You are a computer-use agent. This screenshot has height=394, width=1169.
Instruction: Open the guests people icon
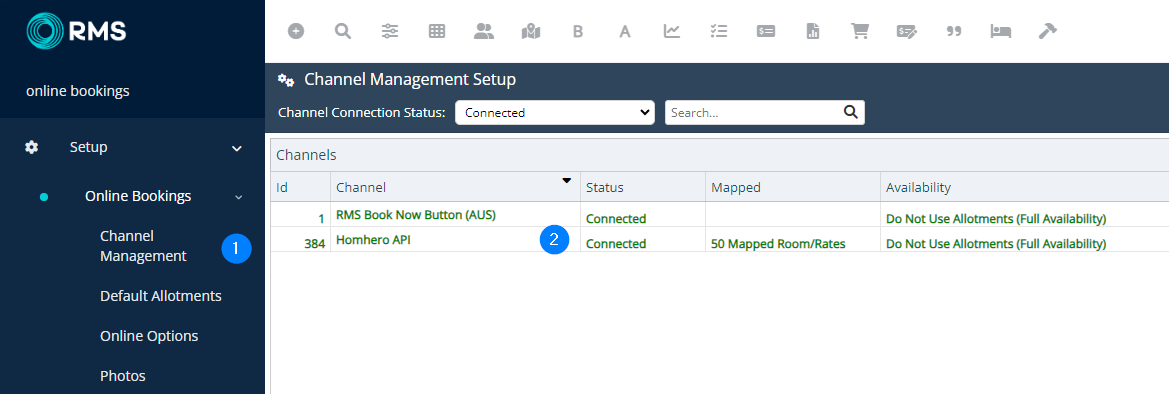coord(484,31)
